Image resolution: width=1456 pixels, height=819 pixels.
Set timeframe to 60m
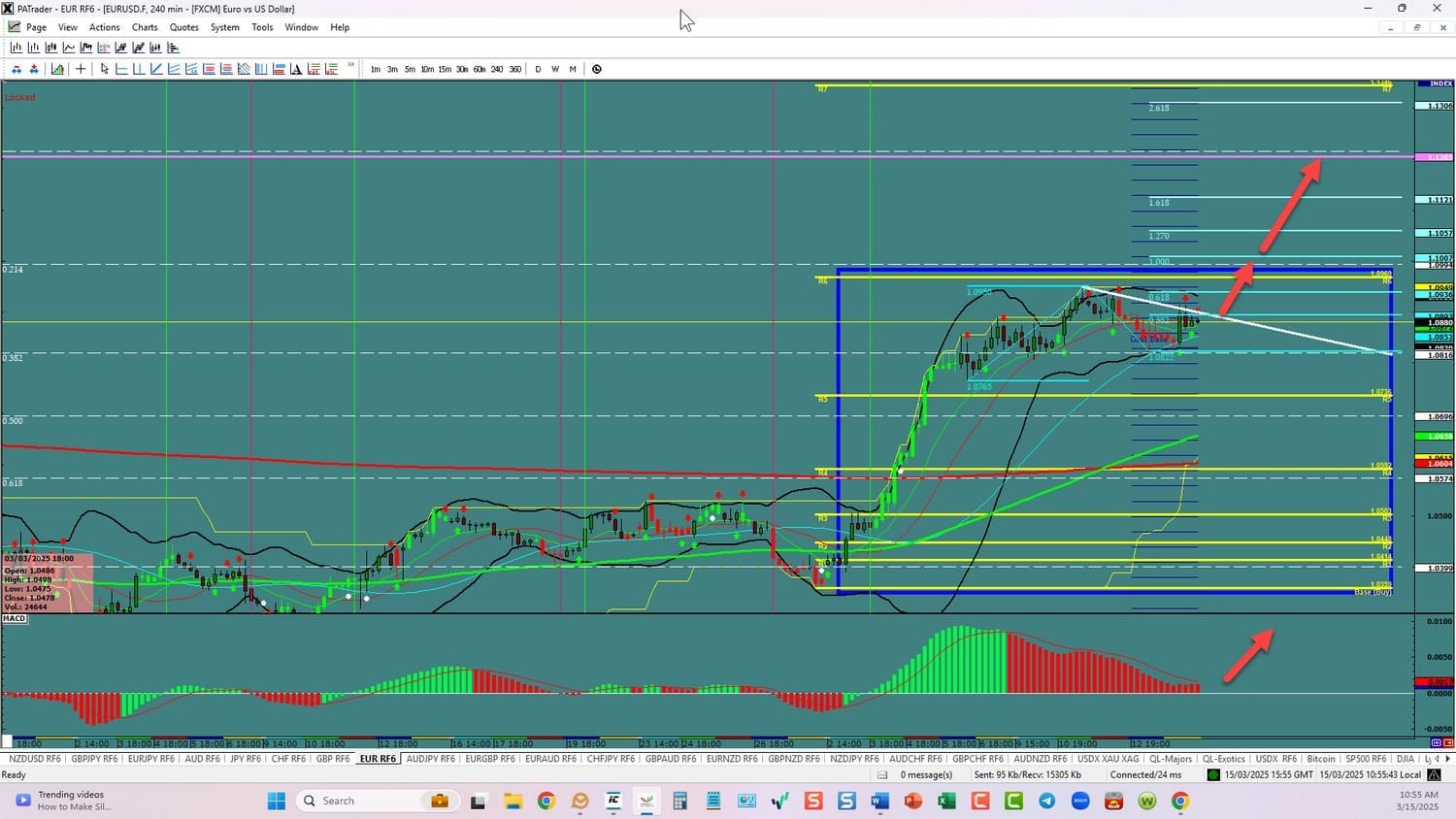(480, 69)
